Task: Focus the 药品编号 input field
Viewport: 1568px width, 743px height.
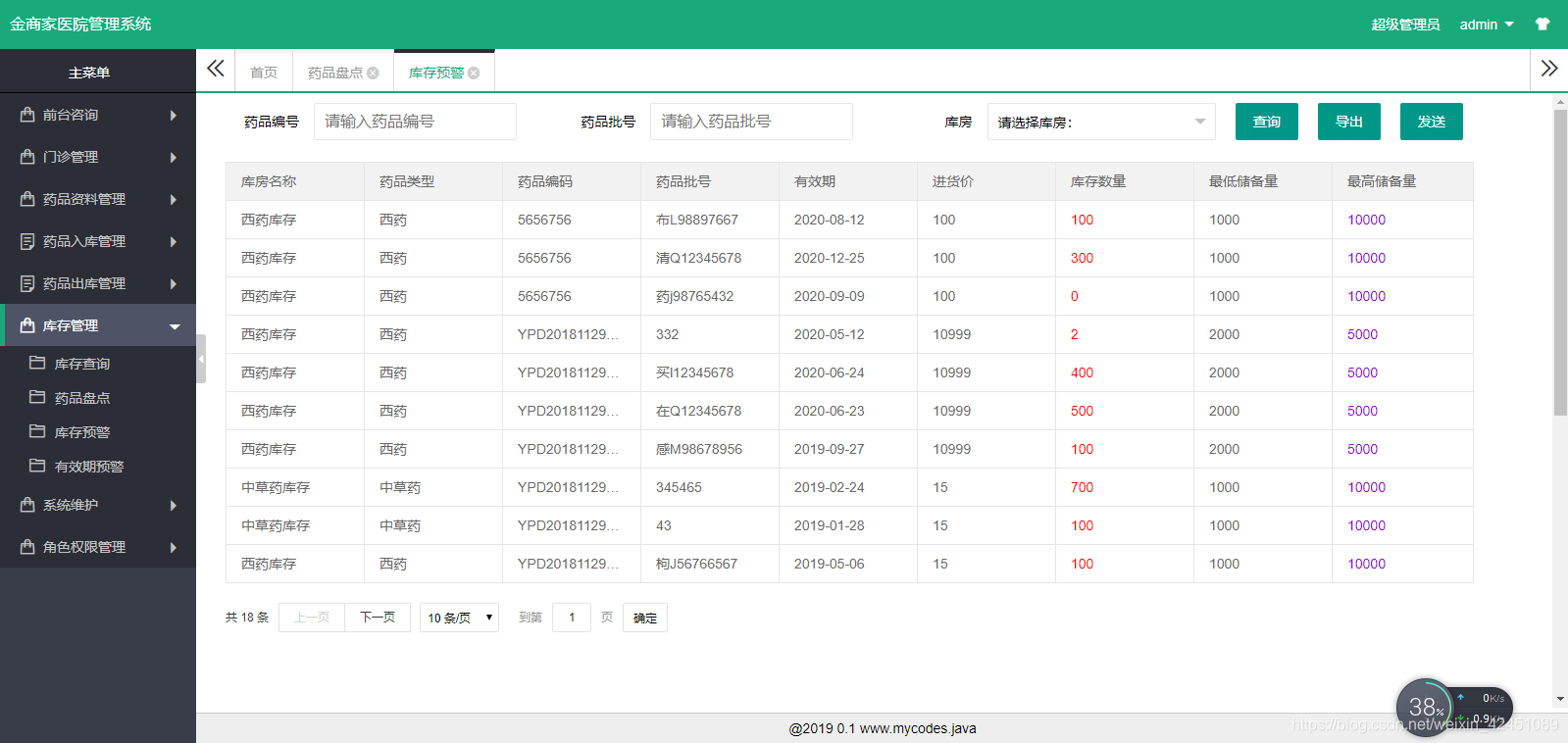Action: tap(415, 122)
